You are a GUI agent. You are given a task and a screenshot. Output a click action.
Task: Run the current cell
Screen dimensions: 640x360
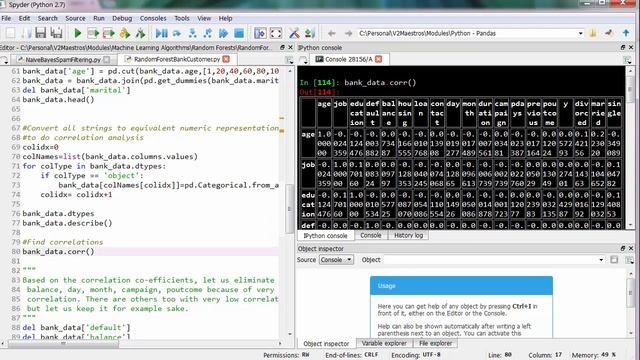pos(93,33)
